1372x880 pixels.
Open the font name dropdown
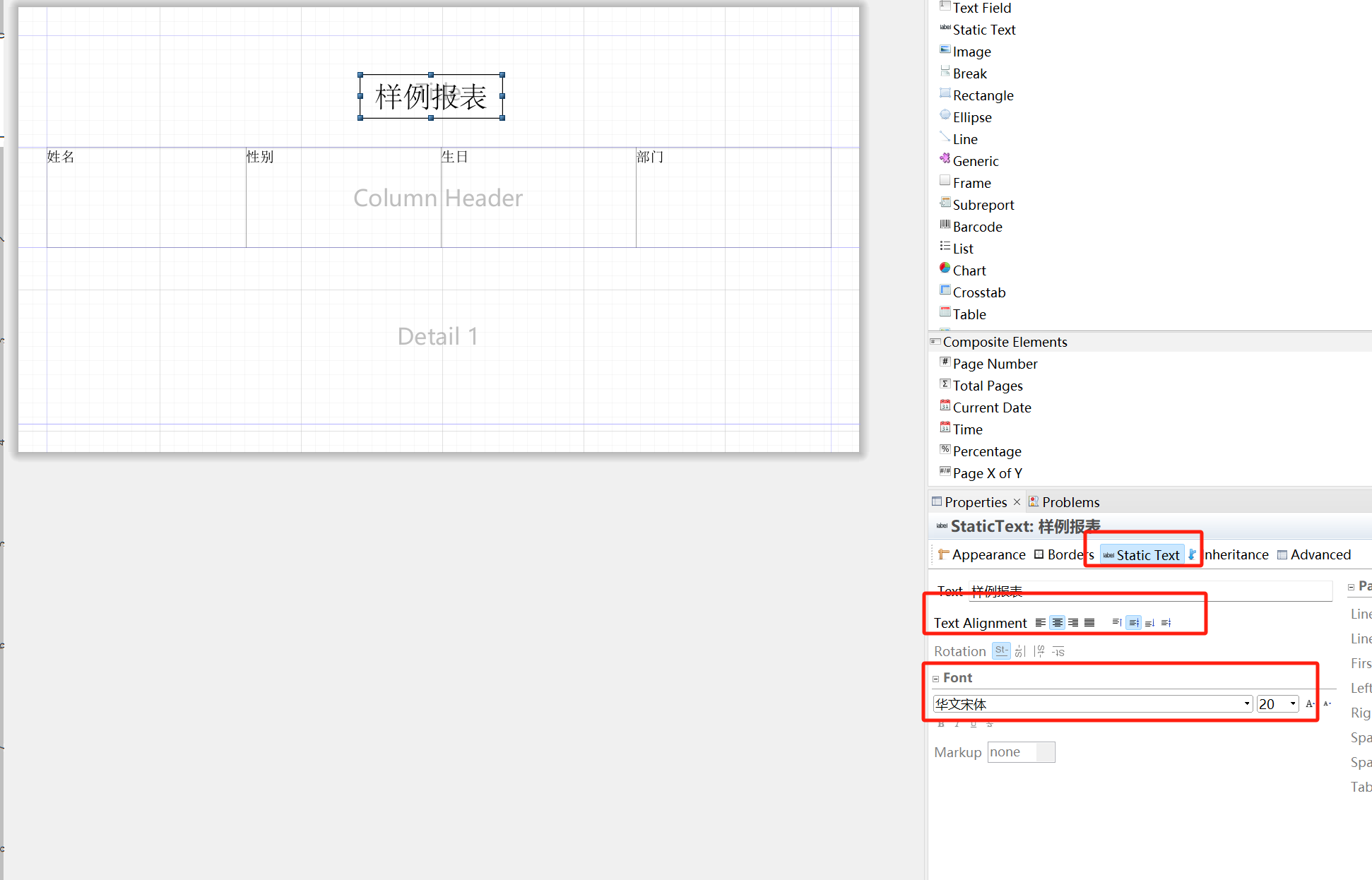point(1246,703)
